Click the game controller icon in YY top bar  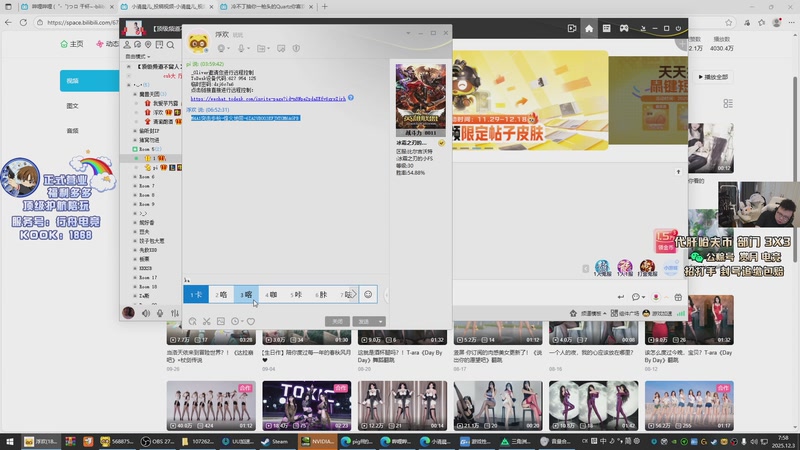624,29
